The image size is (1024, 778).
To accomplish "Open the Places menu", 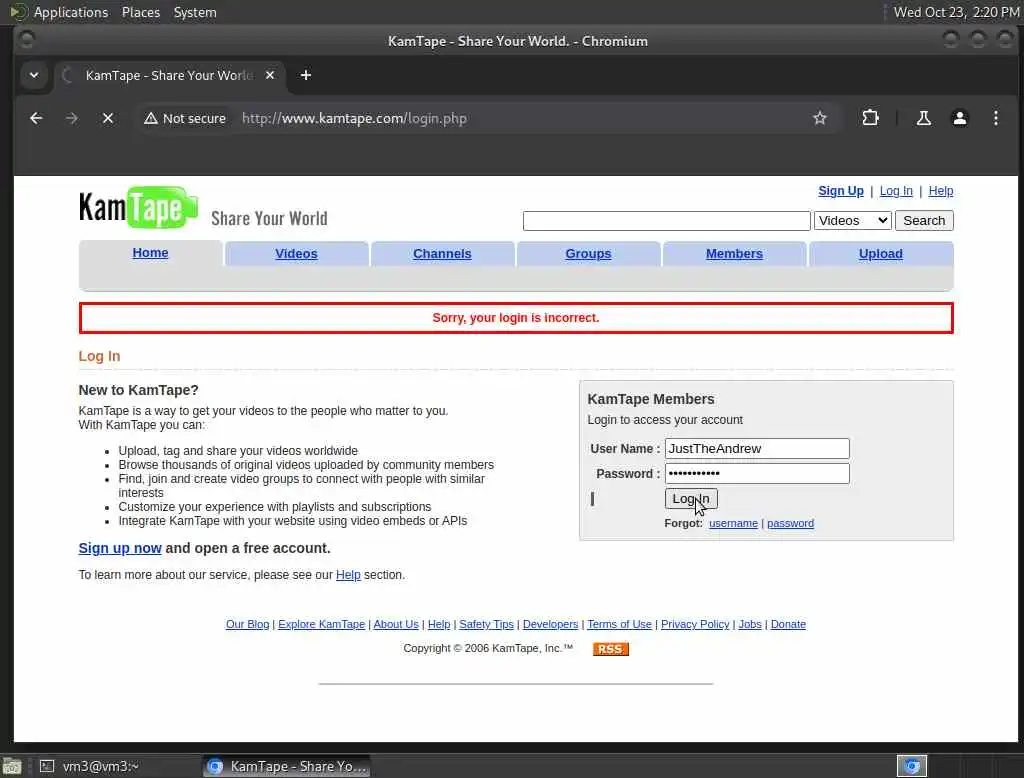I will [141, 12].
